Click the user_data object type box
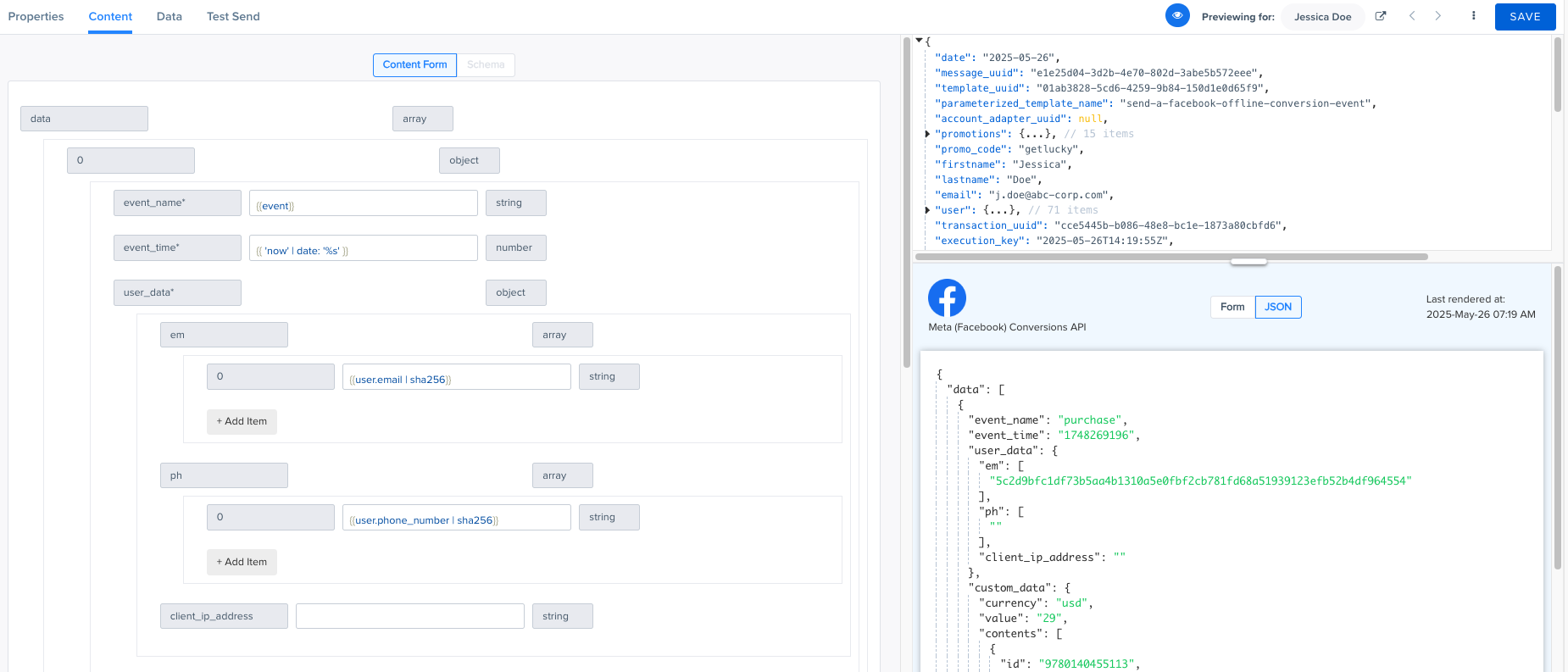The width and height of the screenshot is (1568, 672). pyautogui.click(x=515, y=292)
